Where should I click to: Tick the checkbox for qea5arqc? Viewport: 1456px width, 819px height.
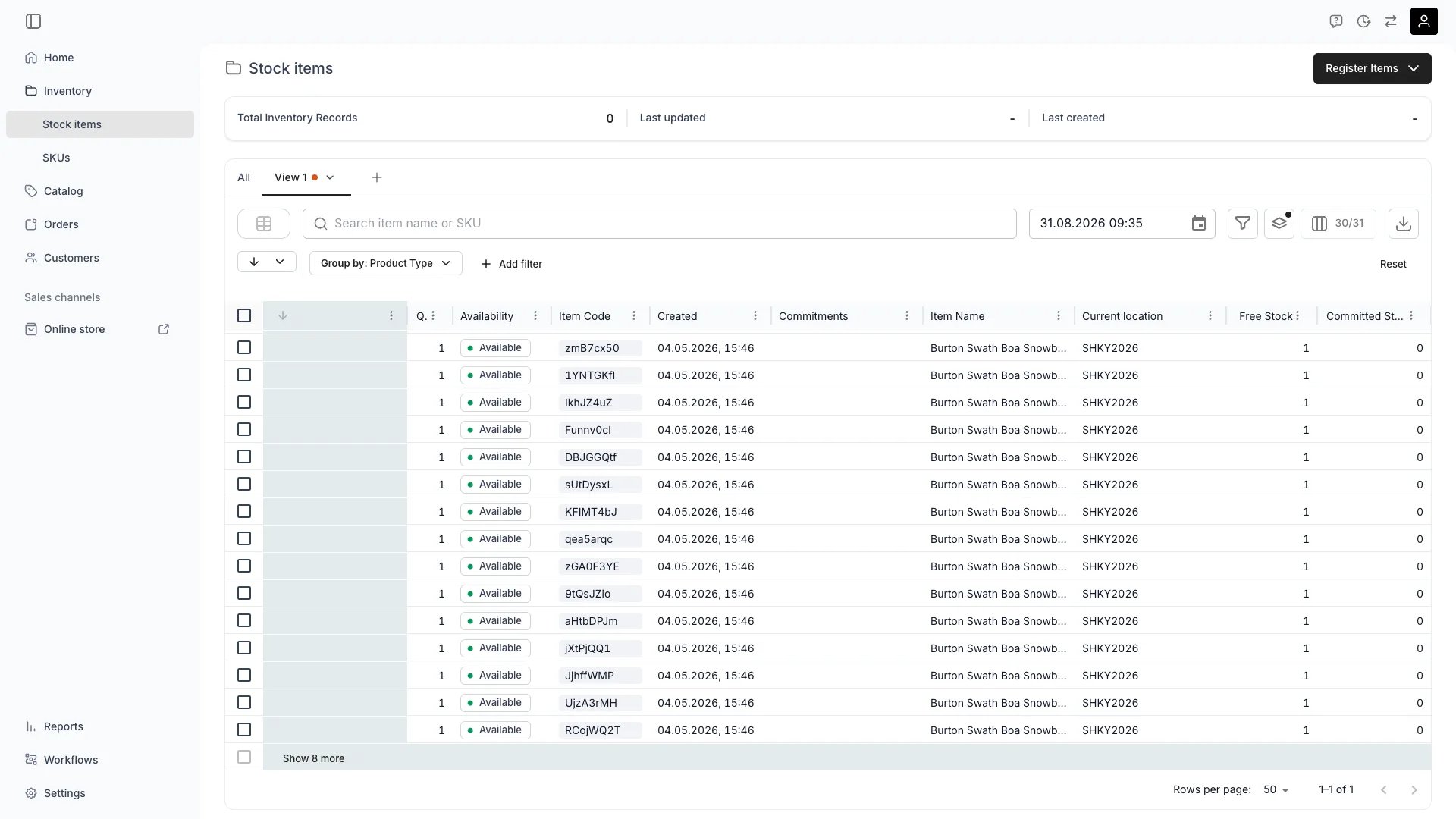(x=244, y=538)
